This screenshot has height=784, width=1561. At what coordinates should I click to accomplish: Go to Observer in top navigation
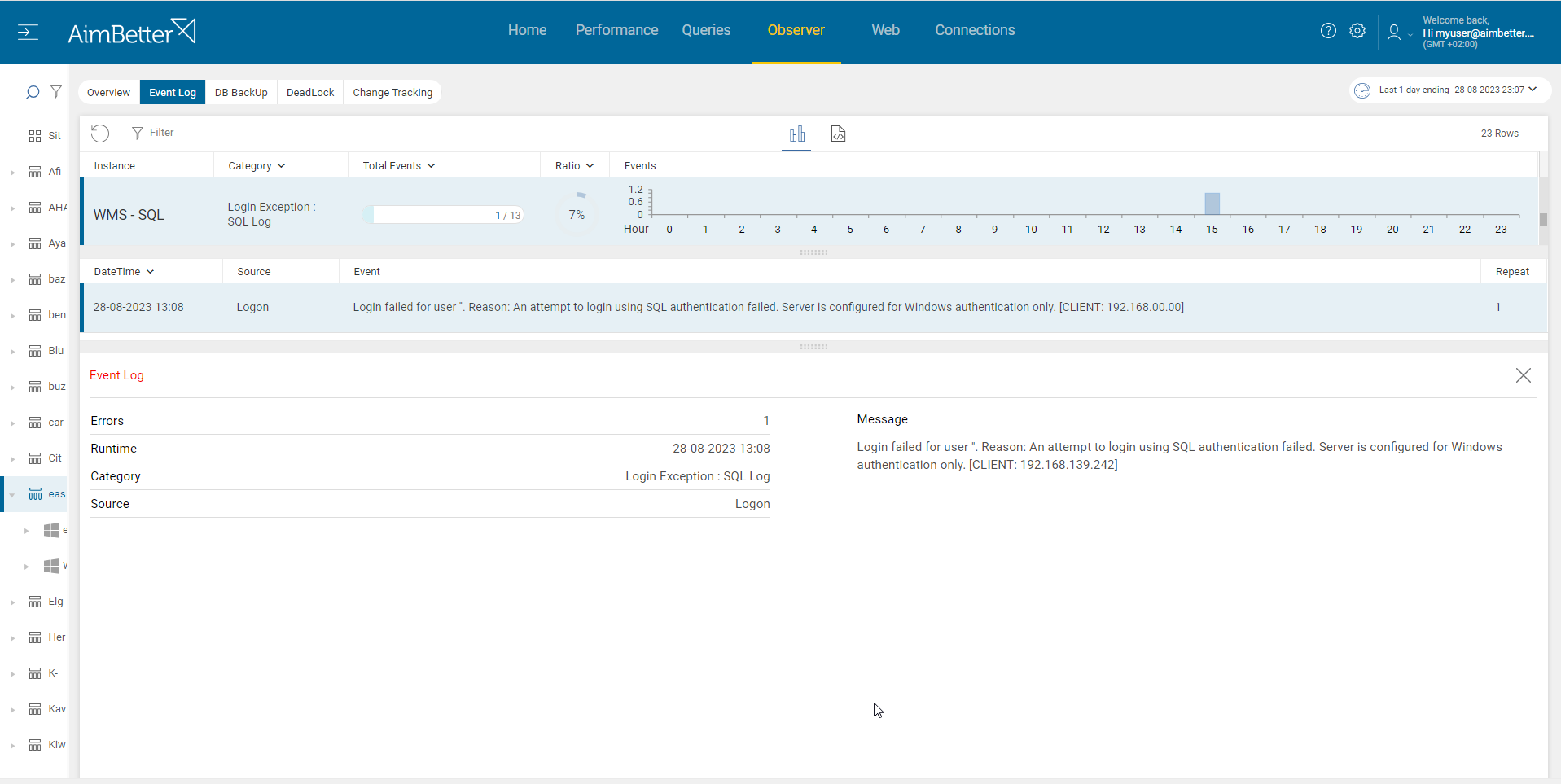pyautogui.click(x=796, y=30)
